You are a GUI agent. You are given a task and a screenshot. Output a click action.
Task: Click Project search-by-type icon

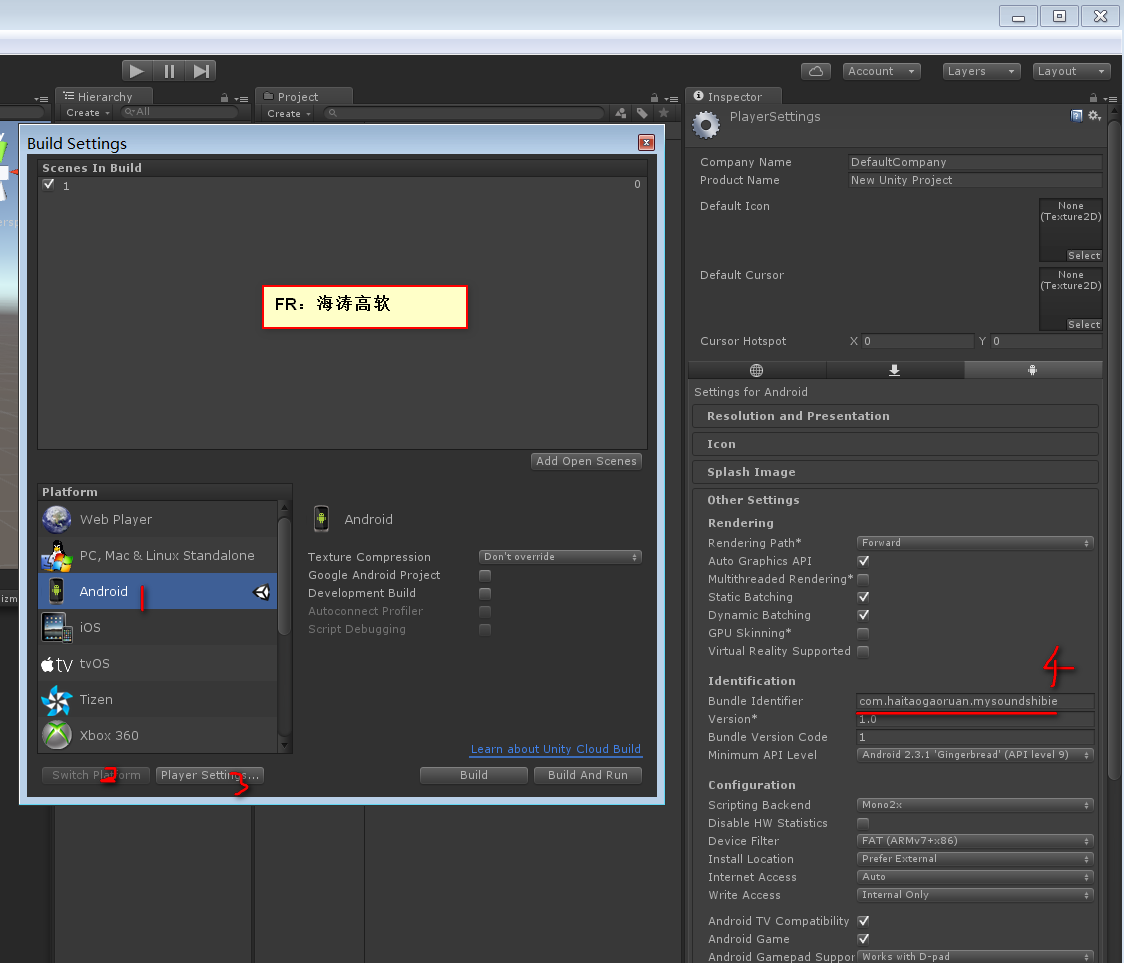pos(620,113)
